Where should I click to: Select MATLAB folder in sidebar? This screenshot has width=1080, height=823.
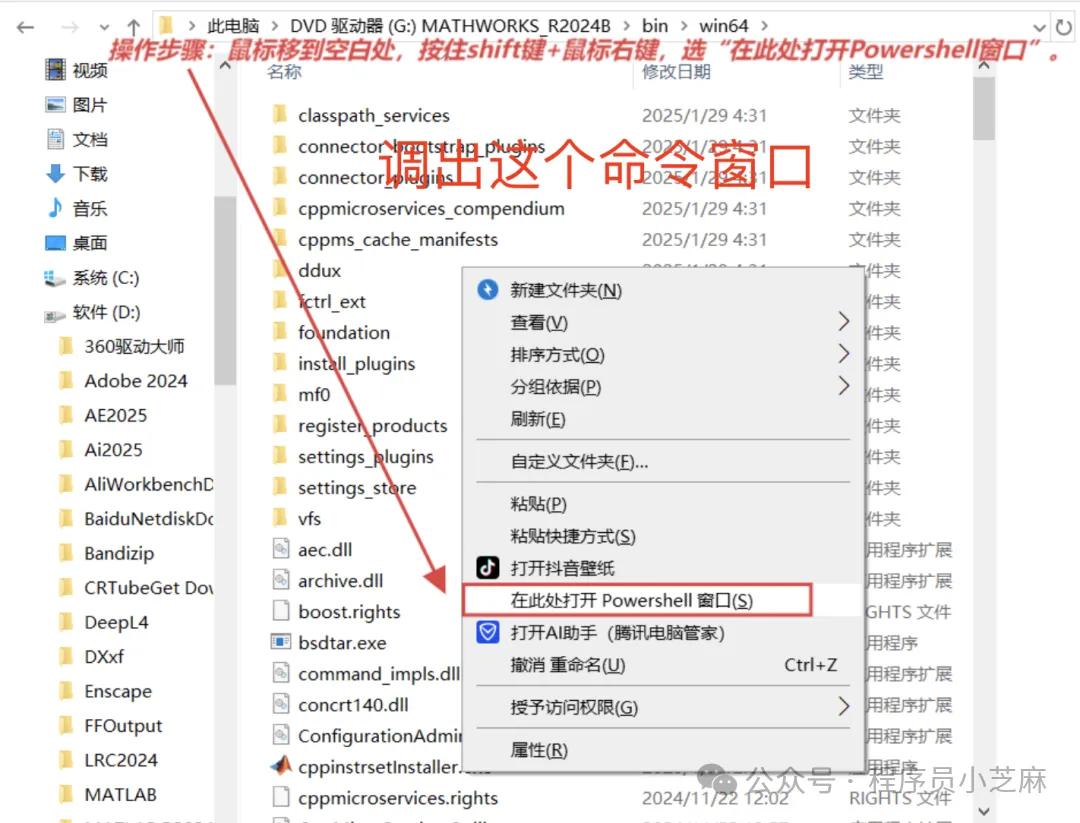(108, 794)
